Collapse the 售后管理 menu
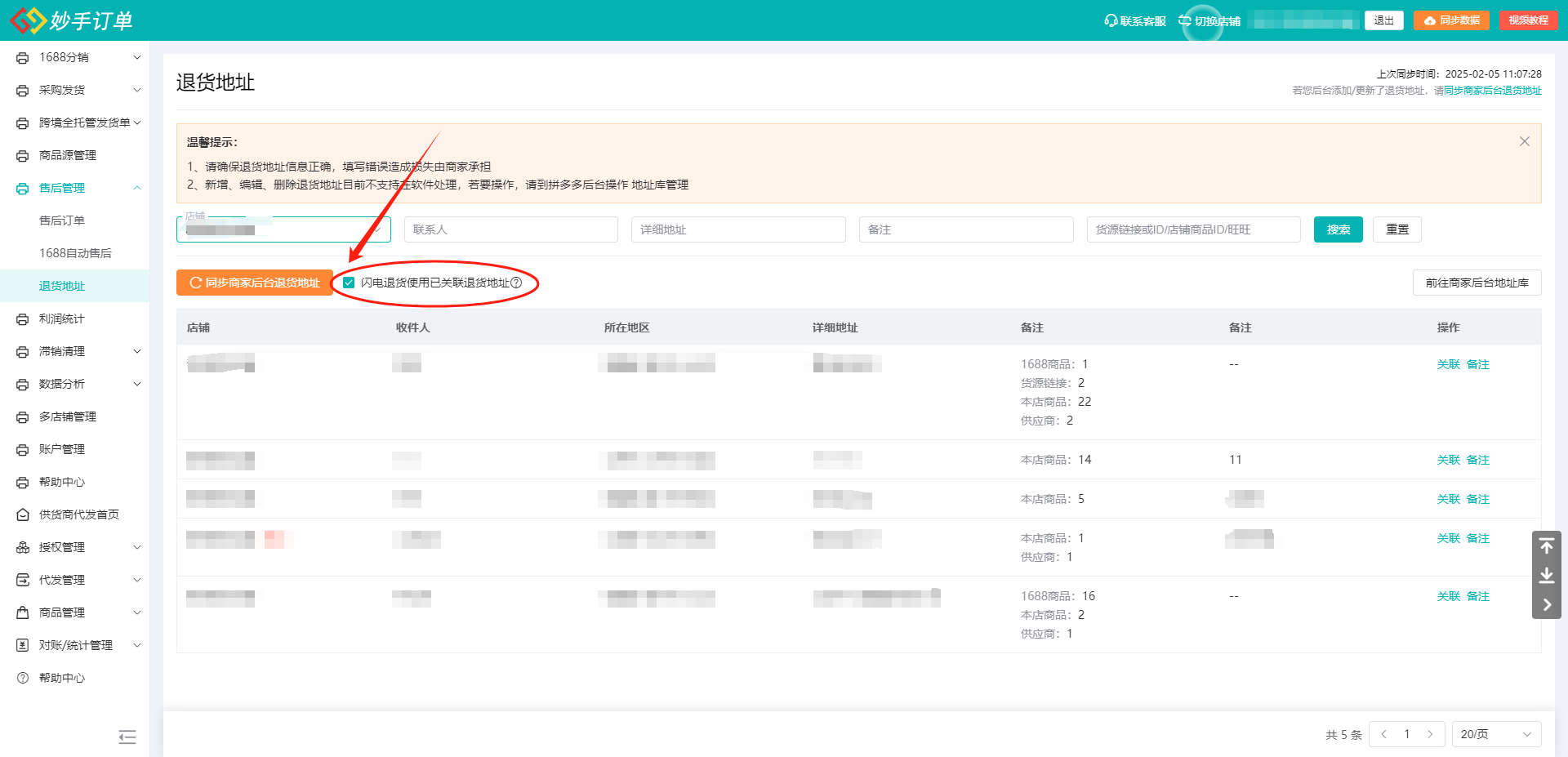 click(x=137, y=188)
